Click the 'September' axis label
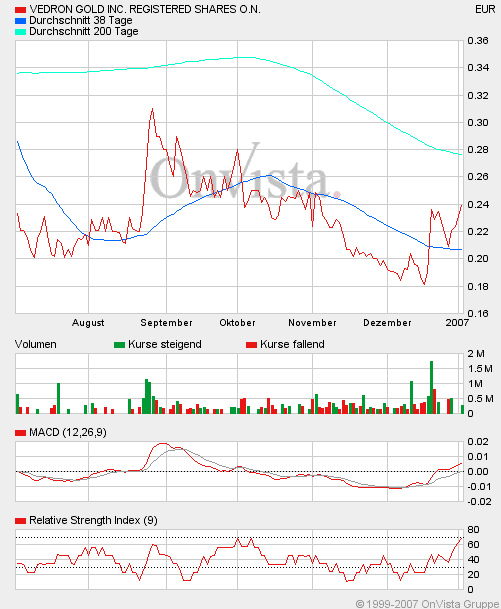The width and height of the screenshot is (501, 609). pos(167,323)
